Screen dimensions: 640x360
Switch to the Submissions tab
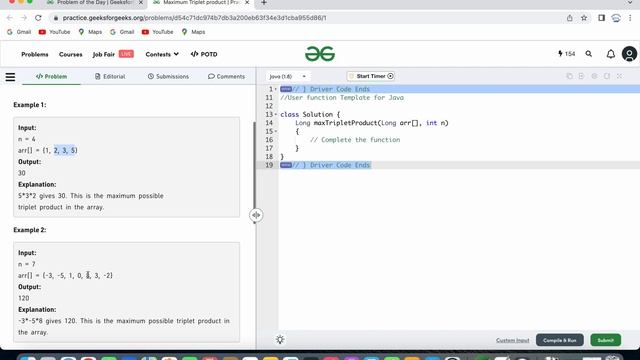(168, 76)
